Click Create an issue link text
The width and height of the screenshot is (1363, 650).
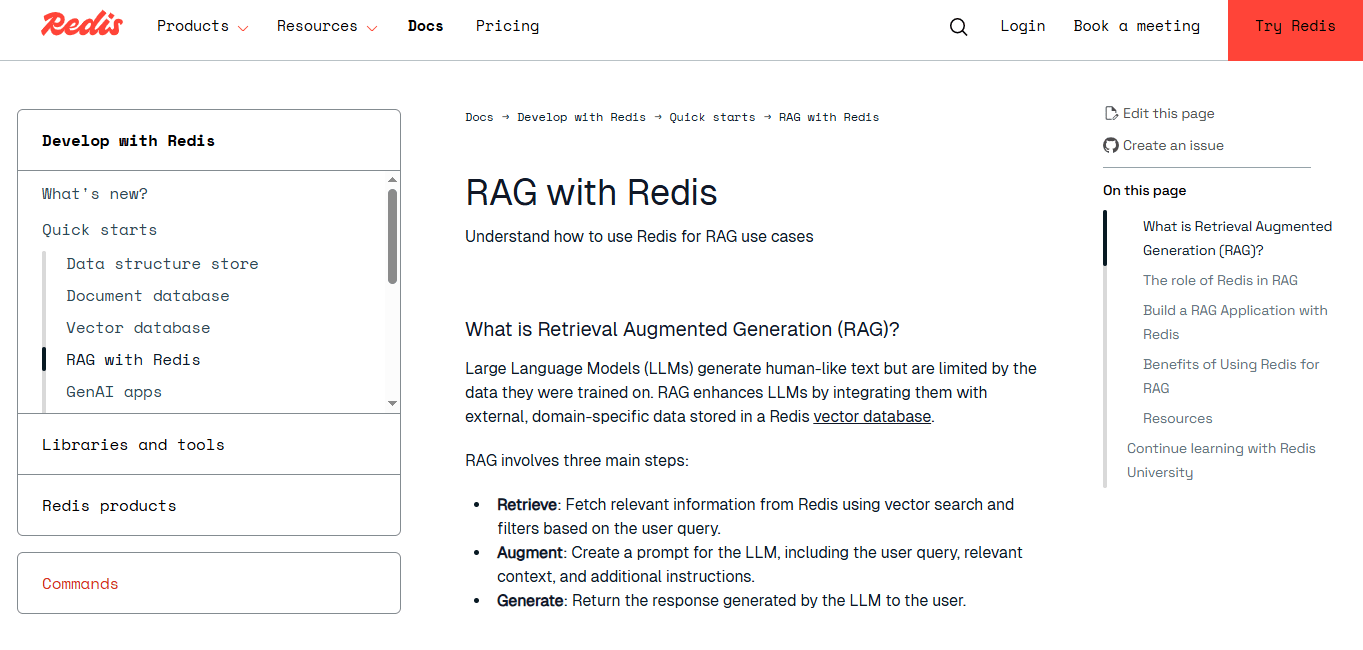pos(1173,145)
